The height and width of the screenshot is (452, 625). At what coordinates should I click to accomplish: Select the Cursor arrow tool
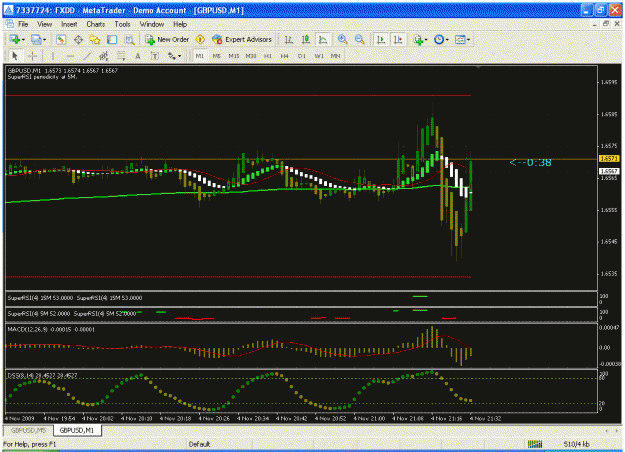pos(15,56)
